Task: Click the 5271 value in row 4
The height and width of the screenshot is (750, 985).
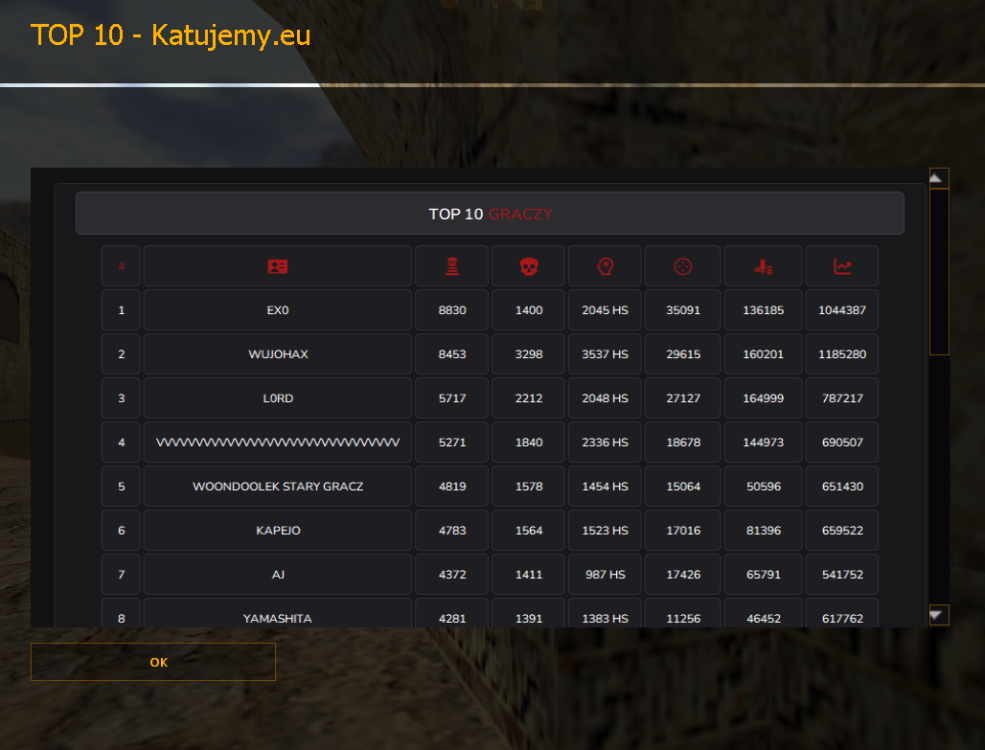Action: click(x=452, y=442)
